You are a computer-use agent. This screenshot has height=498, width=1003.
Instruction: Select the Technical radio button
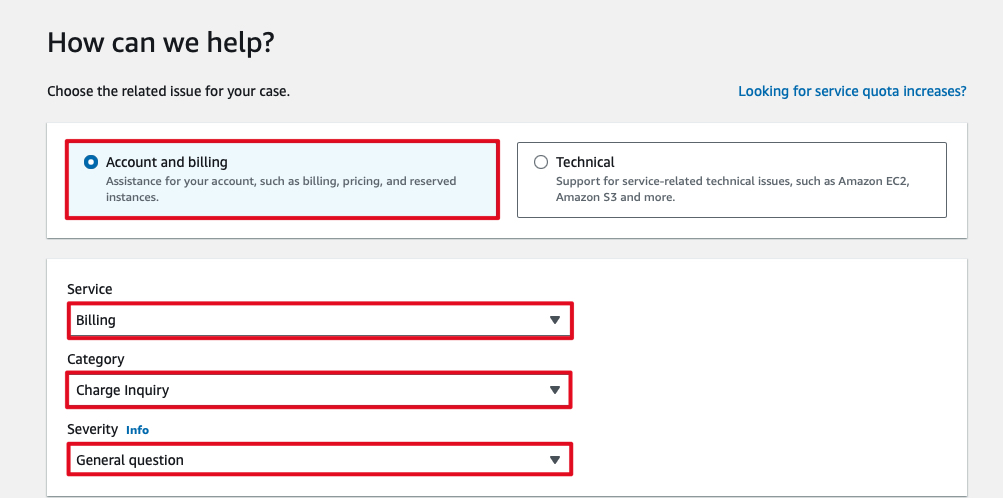[x=541, y=162]
